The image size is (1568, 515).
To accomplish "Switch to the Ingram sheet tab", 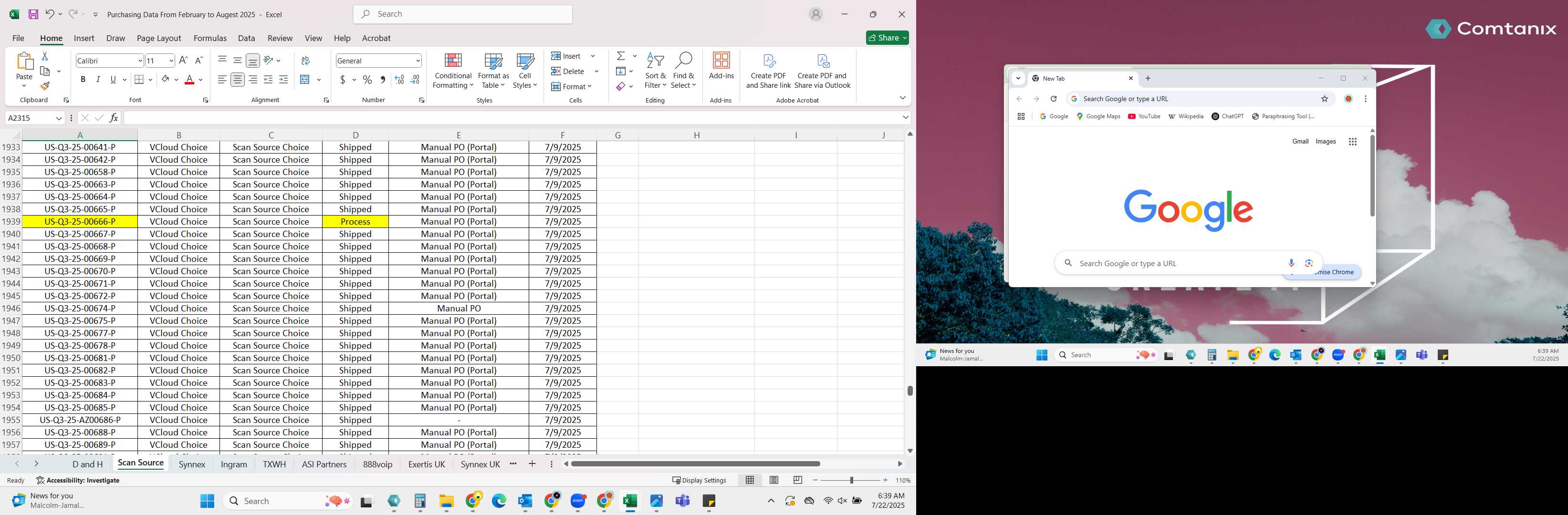I will 234,464.
